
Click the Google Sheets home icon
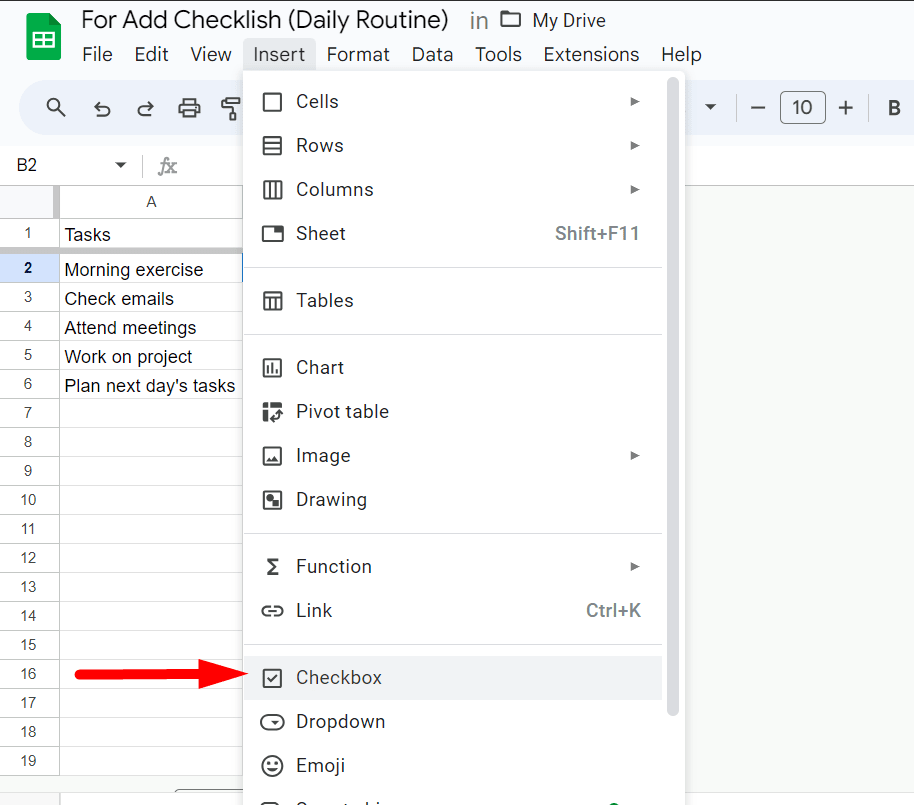tap(43, 35)
